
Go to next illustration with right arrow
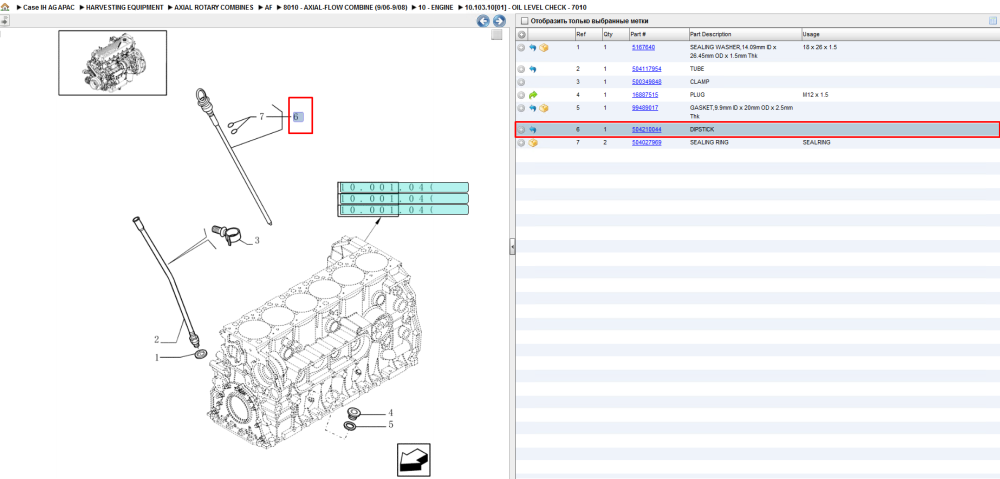coord(499,21)
